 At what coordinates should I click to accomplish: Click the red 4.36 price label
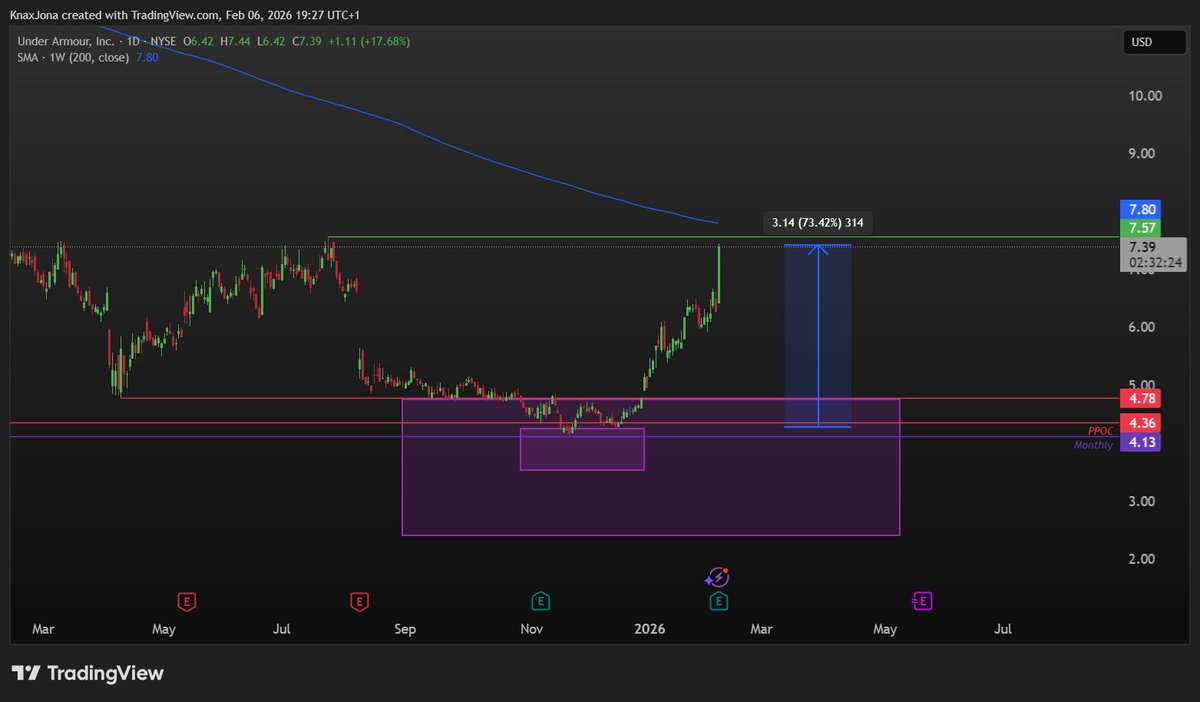point(1141,423)
